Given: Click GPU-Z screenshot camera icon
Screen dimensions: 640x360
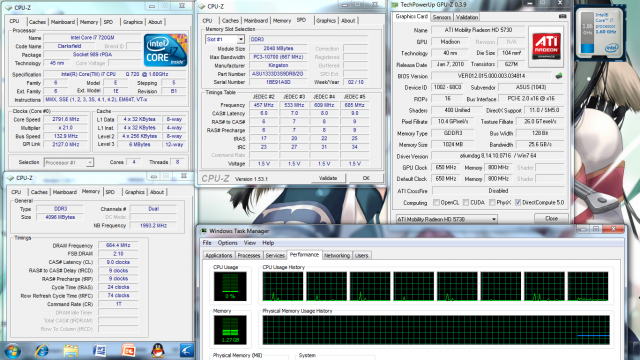Looking at the screenshot, I should coord(562,16).
